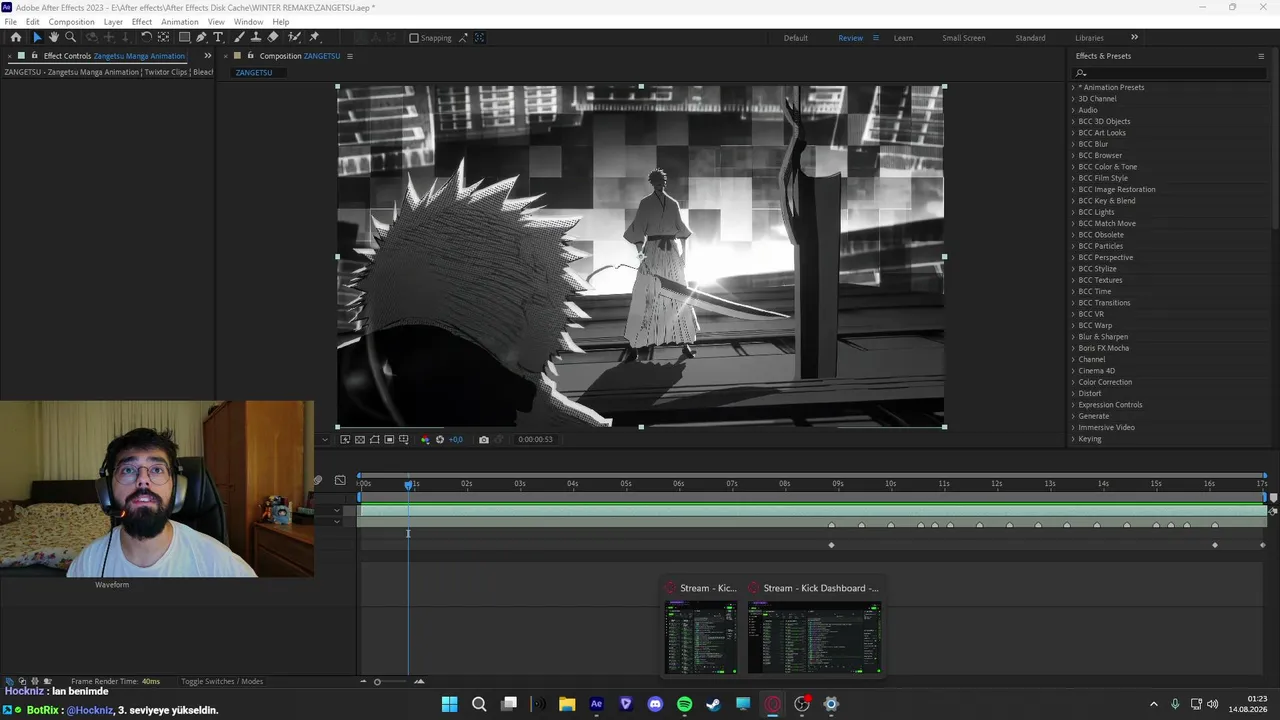Viewport: 1280px width, 720px height.
Task: Select the Rotation tool
Action: point(146,38)
